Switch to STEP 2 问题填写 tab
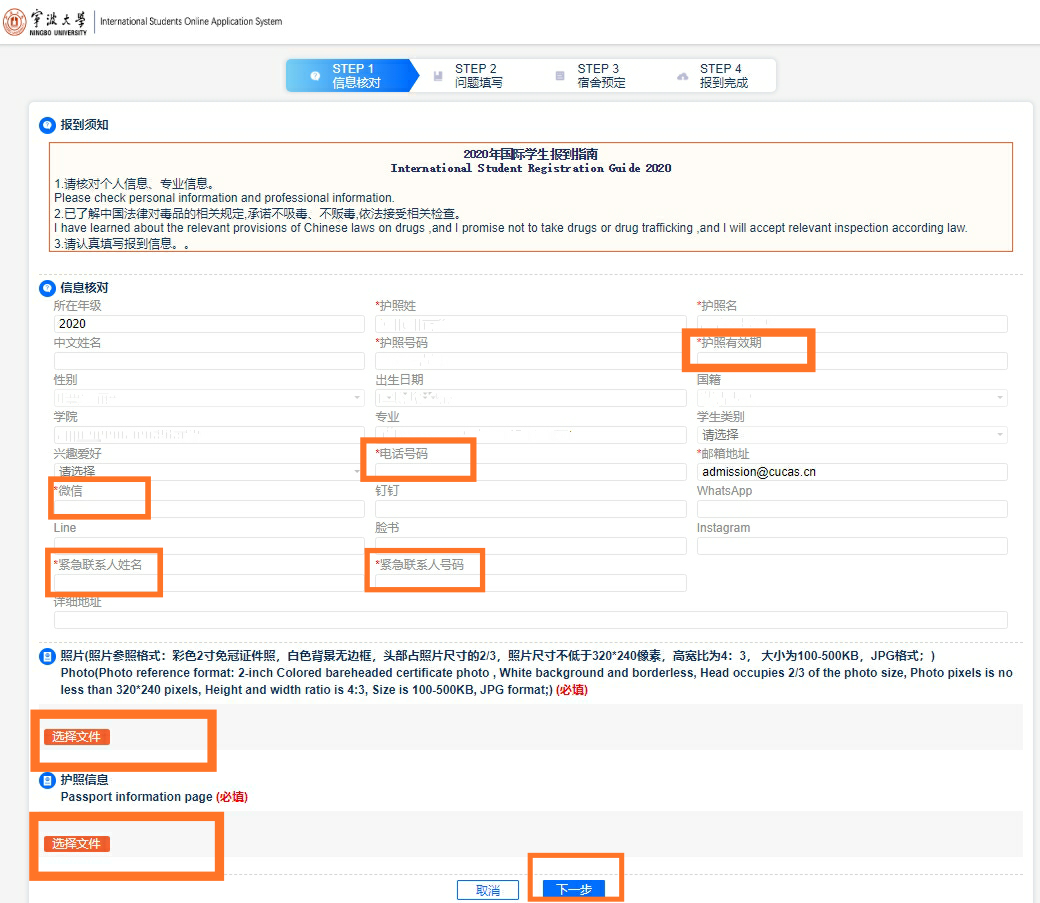Viewport: 1040px width, 903px height. coord(478,76)
